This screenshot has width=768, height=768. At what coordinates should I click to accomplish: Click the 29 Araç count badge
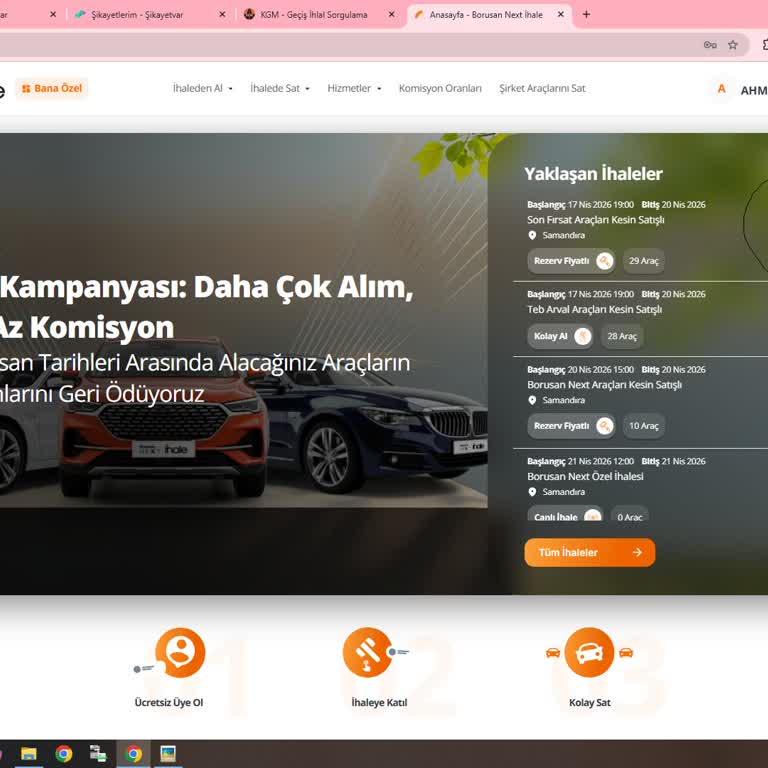(644, 261)
